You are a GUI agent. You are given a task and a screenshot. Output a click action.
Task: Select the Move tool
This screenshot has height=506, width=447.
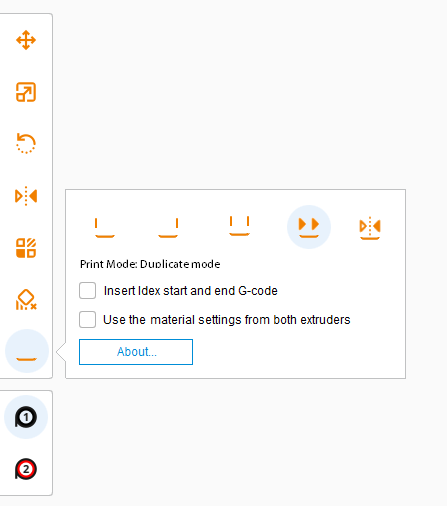click(26, 40)
